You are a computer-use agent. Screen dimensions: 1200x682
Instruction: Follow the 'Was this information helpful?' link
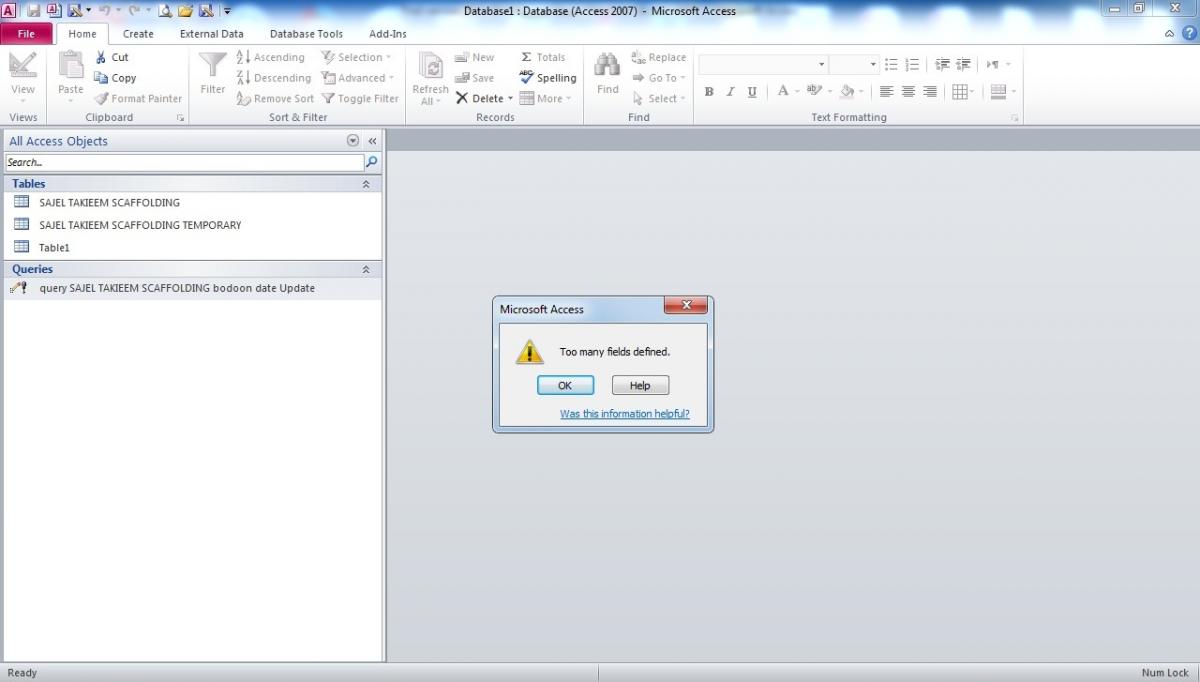click(625, 414)
